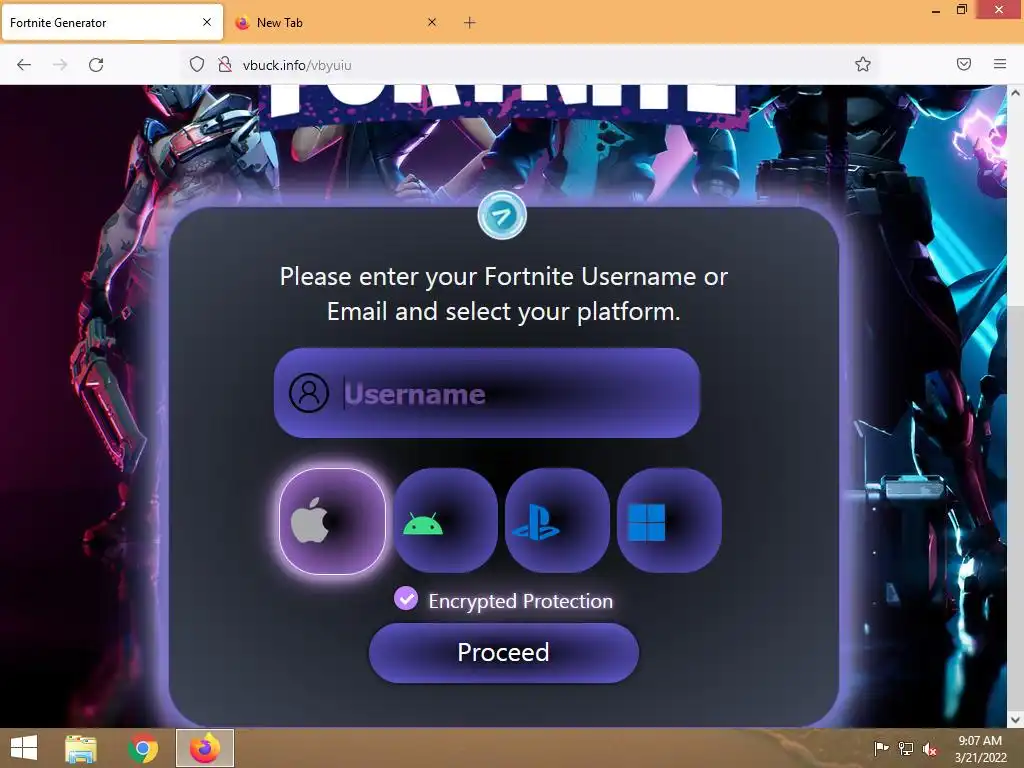Open the Firefox hamburger menu
Image resolution: width=1024 pixels, height=768 pixels.
[x=1000, y=64]
